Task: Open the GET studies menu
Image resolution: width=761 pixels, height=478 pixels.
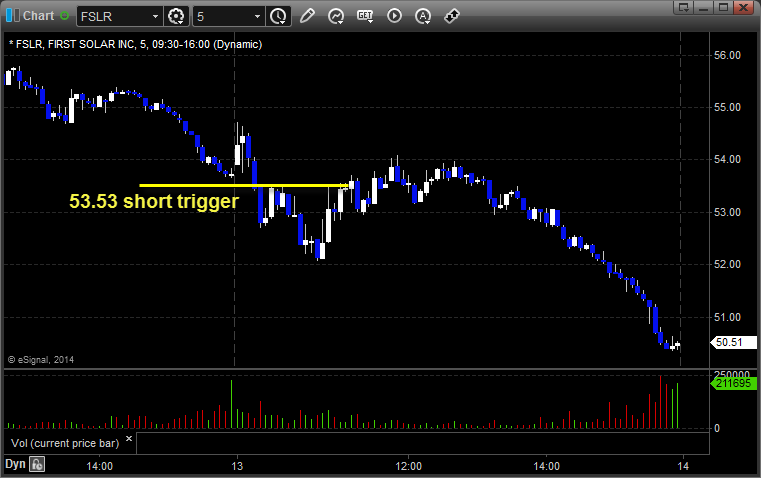Action: [x=365, y=16]
